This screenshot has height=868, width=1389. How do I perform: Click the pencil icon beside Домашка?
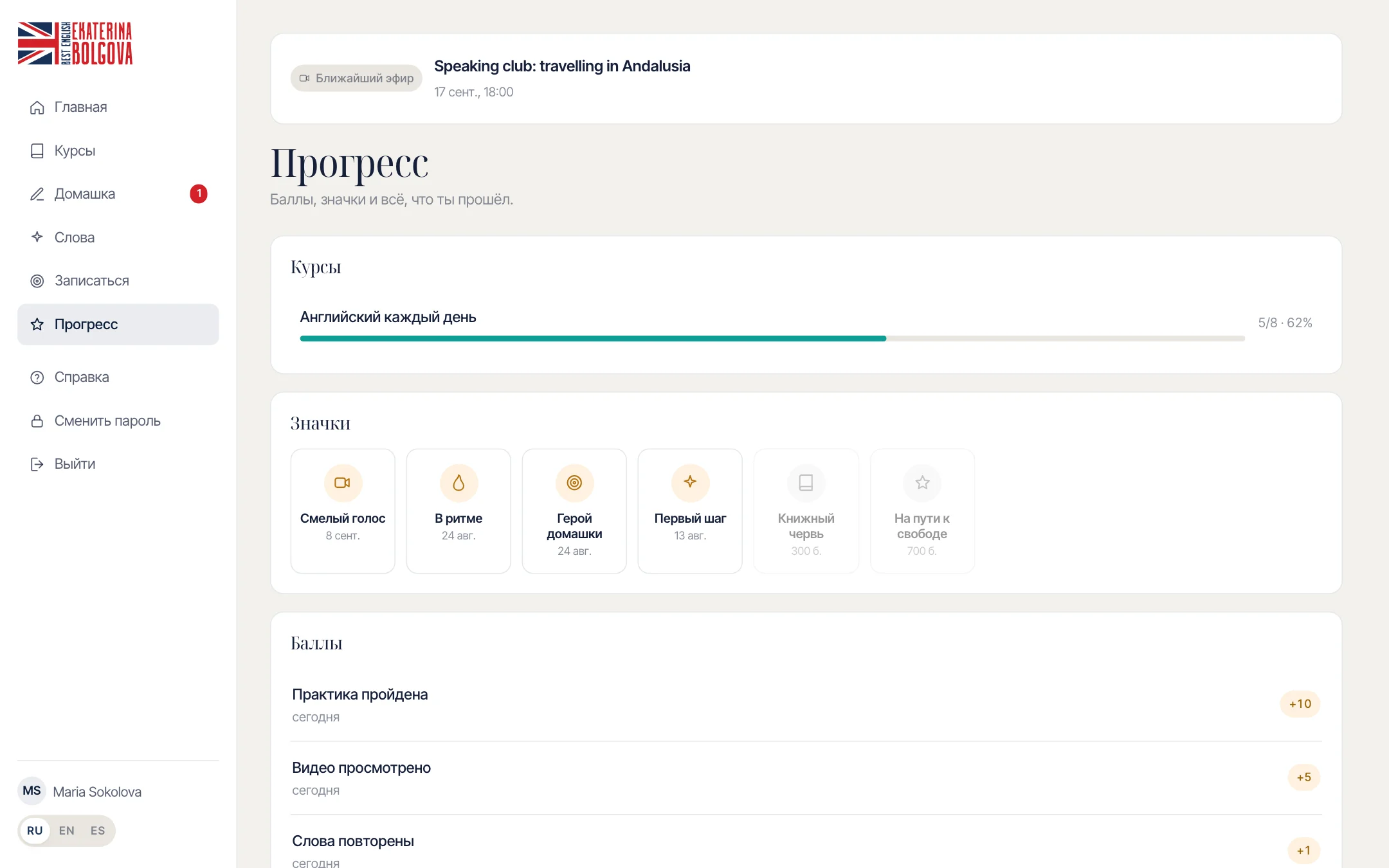(37, 194)
